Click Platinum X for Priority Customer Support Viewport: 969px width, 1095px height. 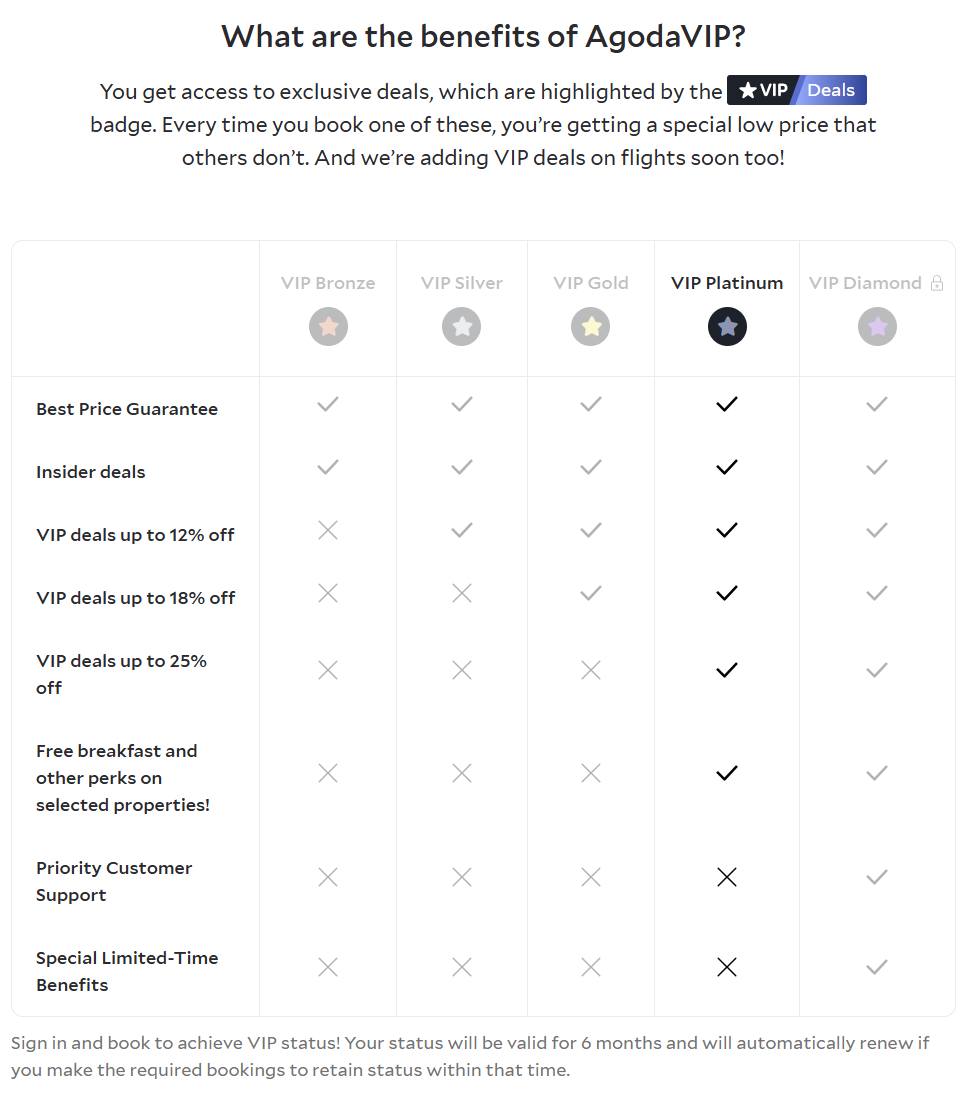[x=727, y=877]
